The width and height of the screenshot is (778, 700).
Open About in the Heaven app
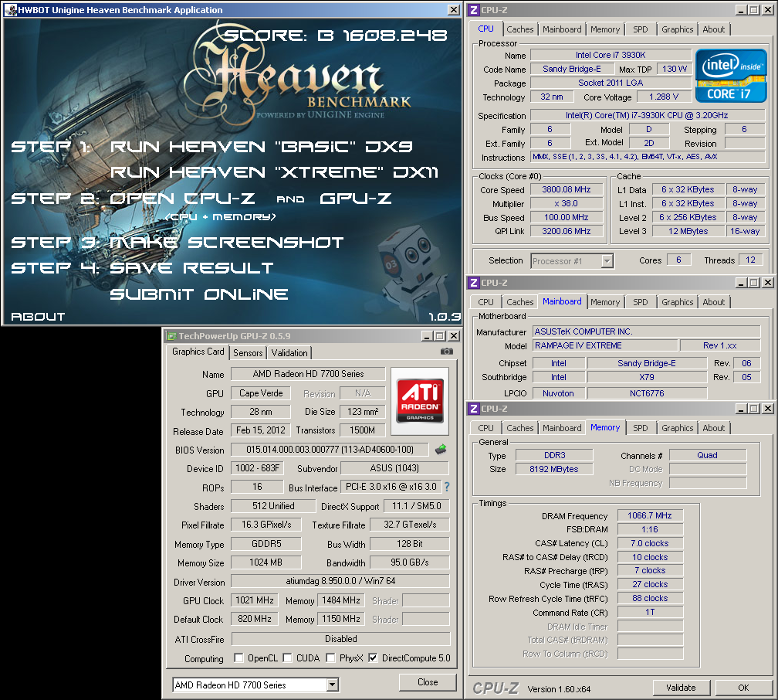(x=38, y=317)
